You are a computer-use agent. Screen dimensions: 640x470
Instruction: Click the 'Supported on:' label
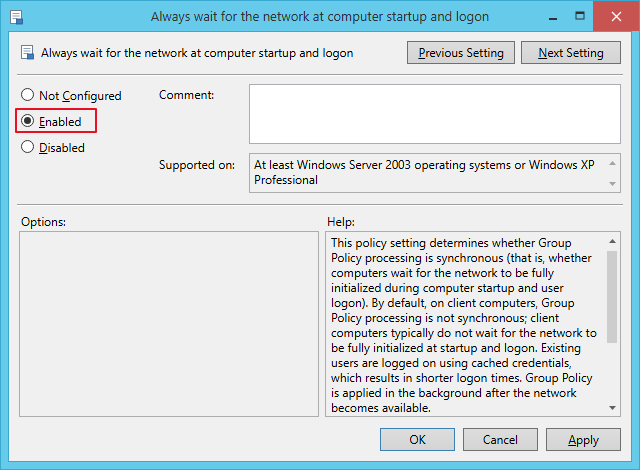coord(197,165)
